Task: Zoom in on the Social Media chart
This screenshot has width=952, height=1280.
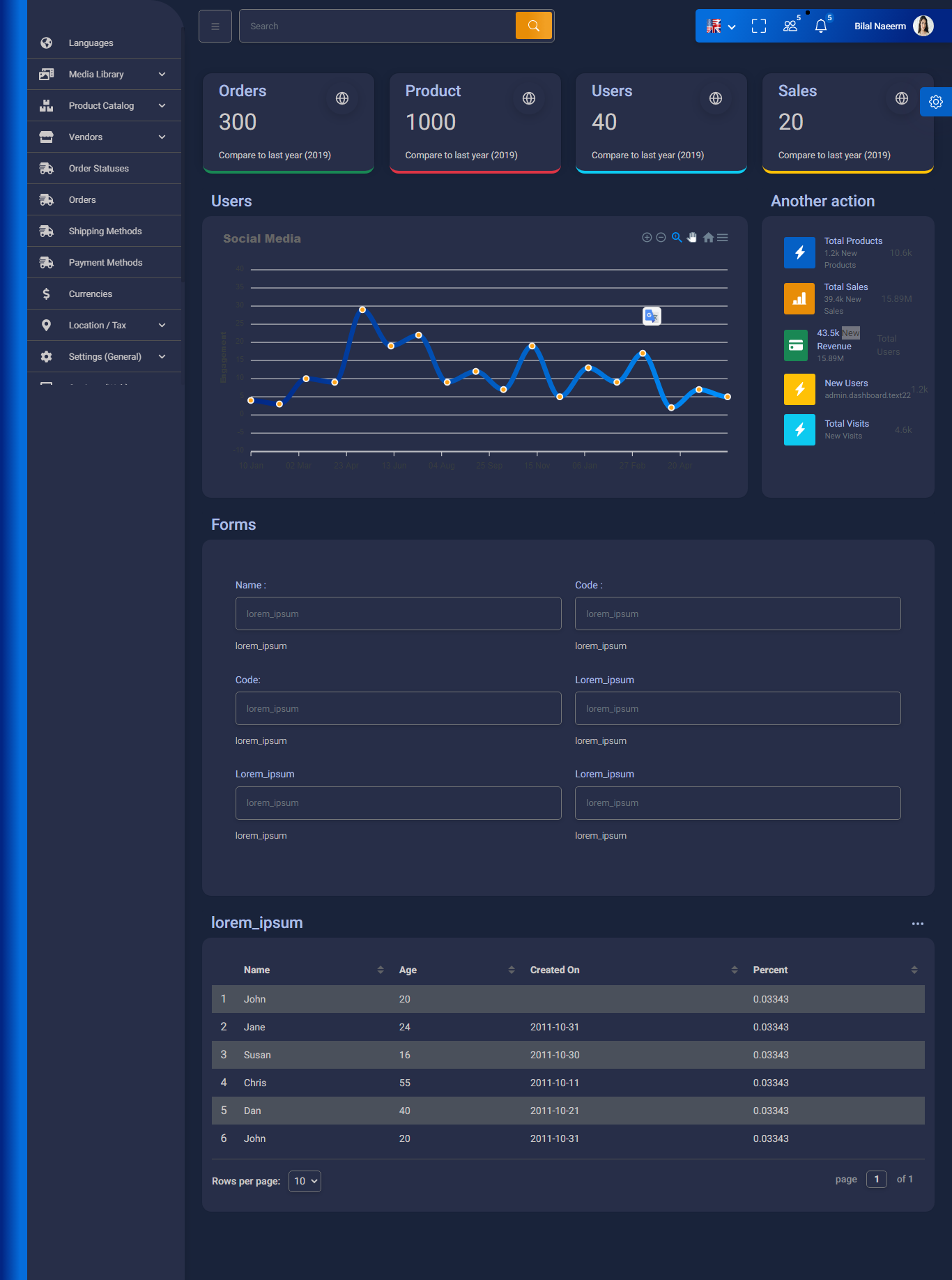Action: (x=647, y=238)
